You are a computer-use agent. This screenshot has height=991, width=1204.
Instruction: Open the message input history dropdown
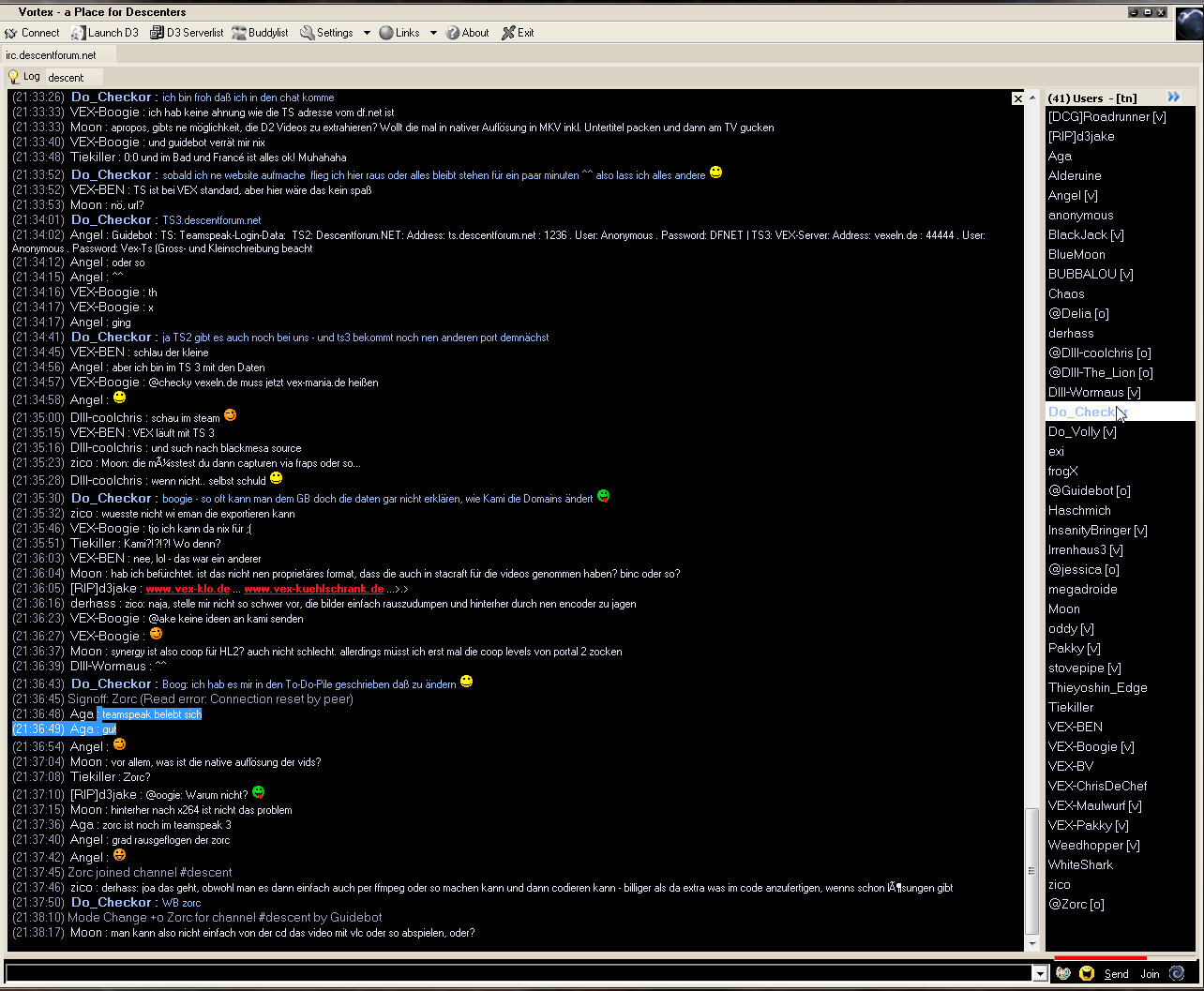(x=1039, y=974)
